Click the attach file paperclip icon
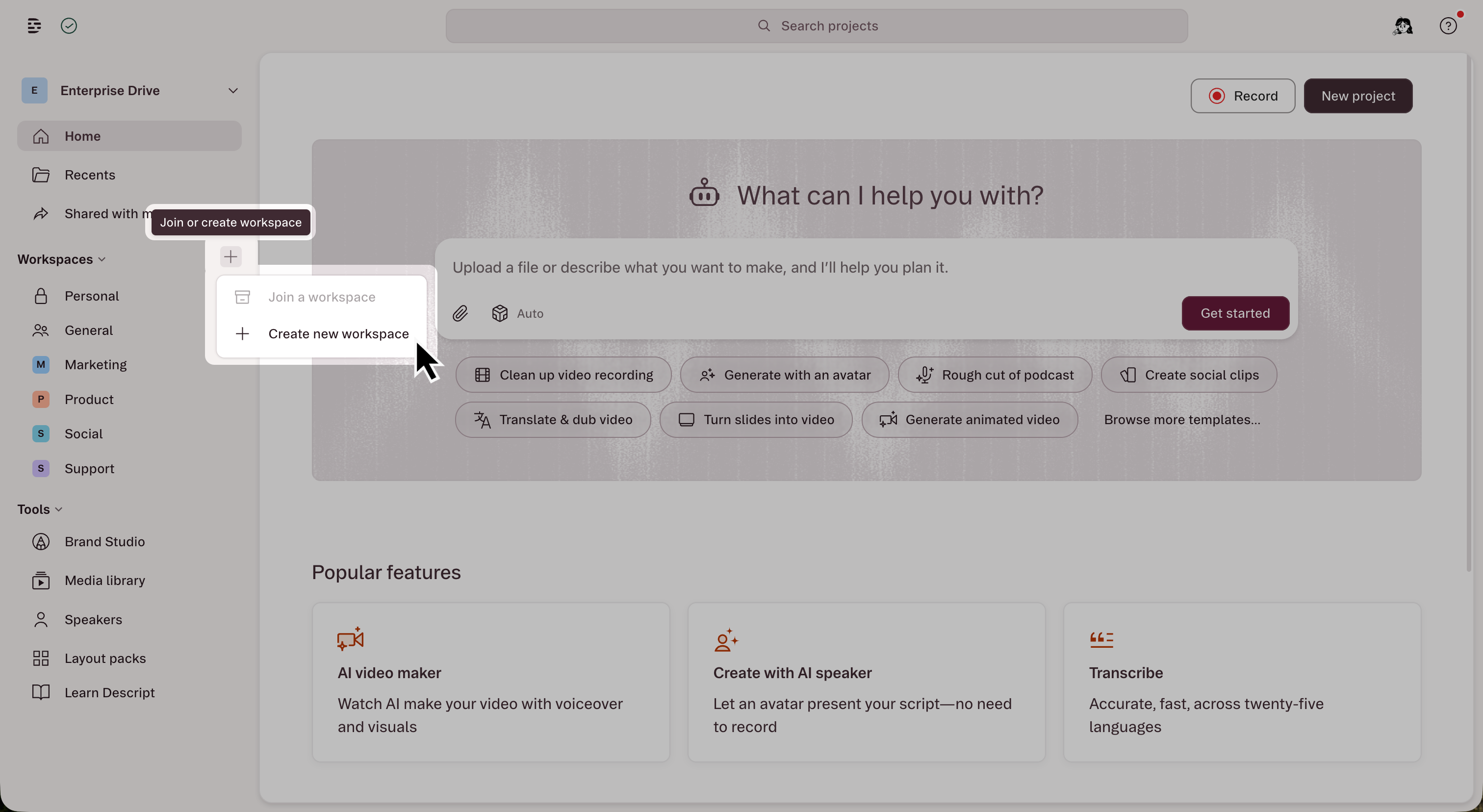The height and width of the screenshot is (812, 1483). 460,313
